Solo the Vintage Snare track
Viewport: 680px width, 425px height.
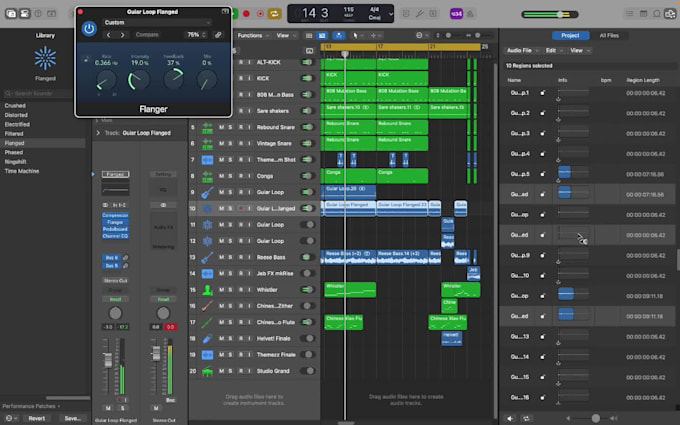pyautogui.click(x=230, y=143)
